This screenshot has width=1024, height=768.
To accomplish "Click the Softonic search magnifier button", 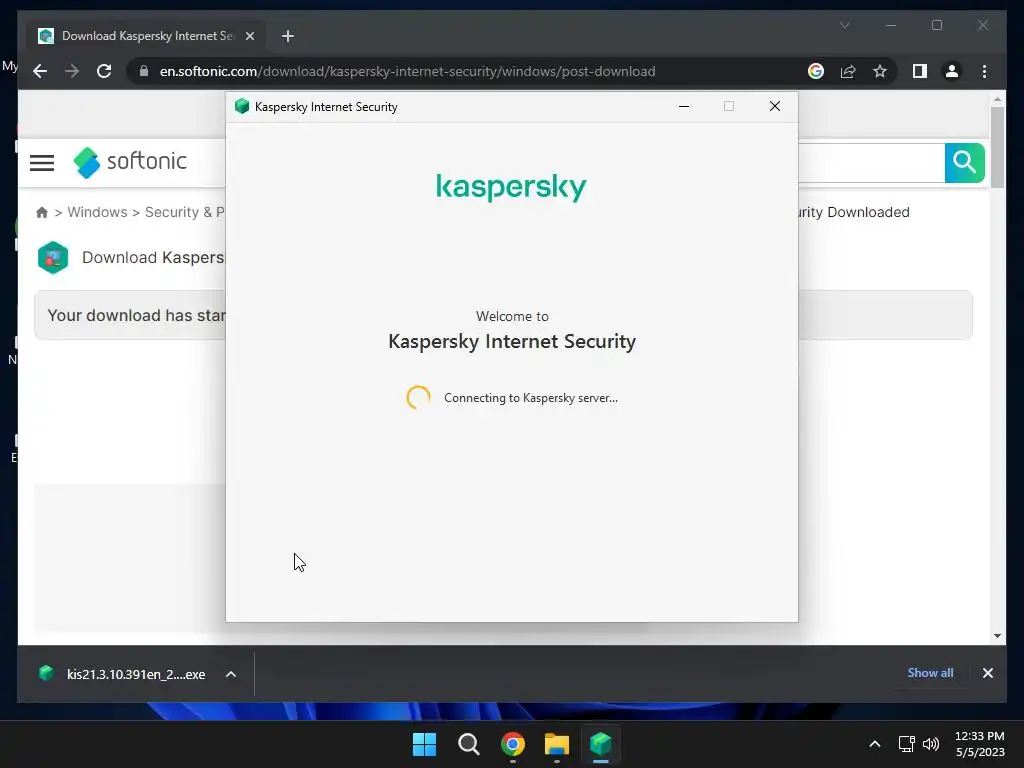I will [965, 162].
